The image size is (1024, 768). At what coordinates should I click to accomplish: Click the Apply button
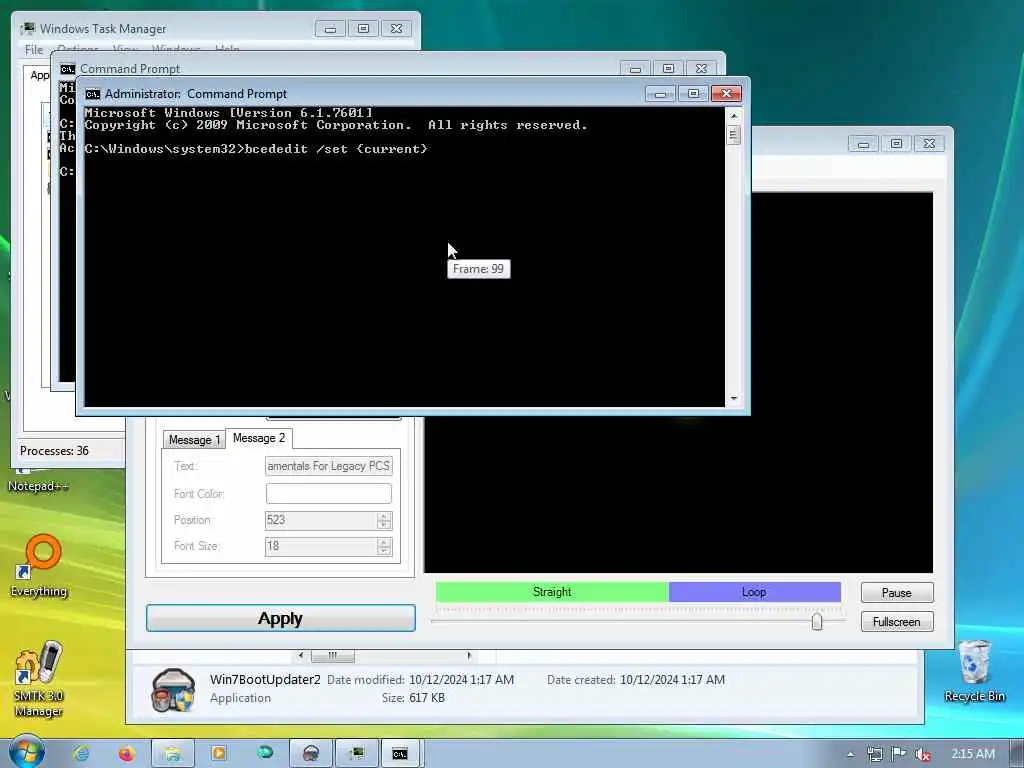point(281,618)
